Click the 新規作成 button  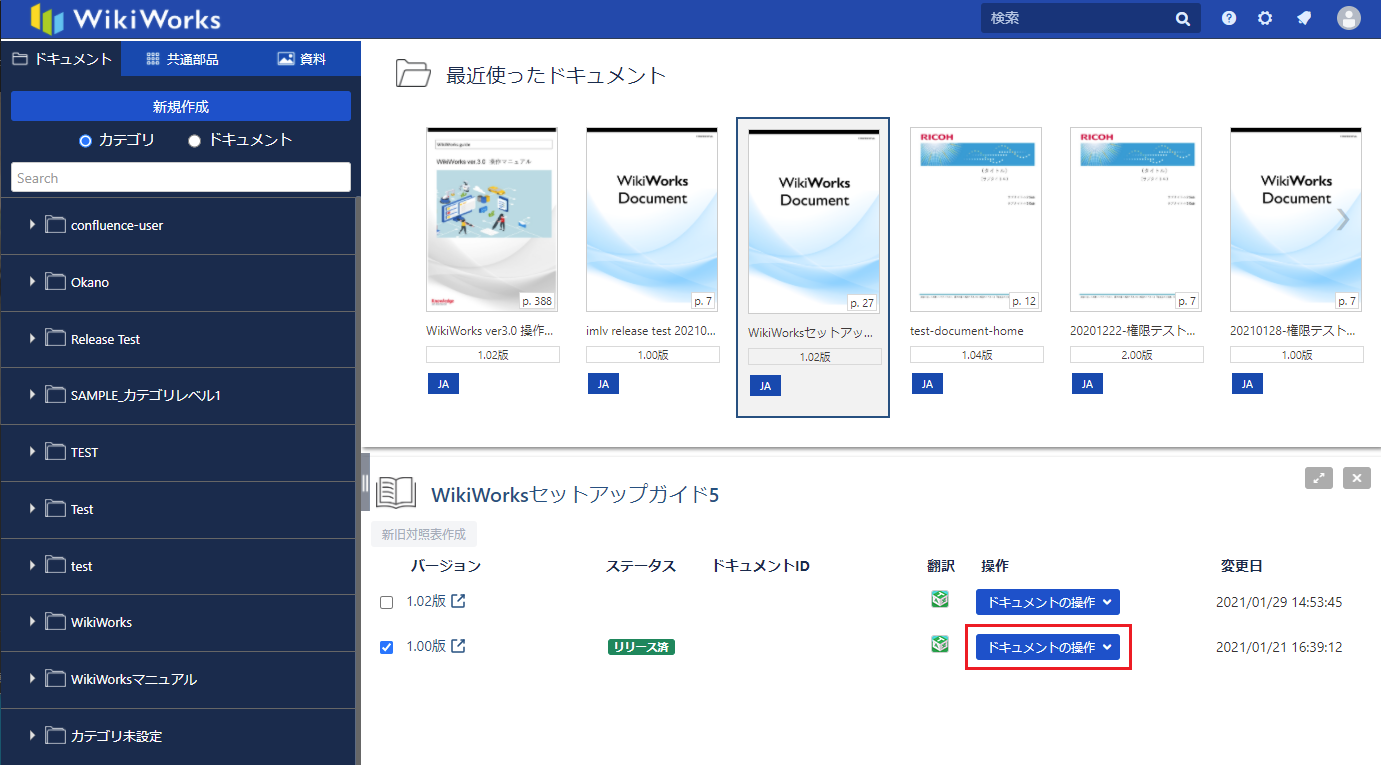(x=181, y=106)
